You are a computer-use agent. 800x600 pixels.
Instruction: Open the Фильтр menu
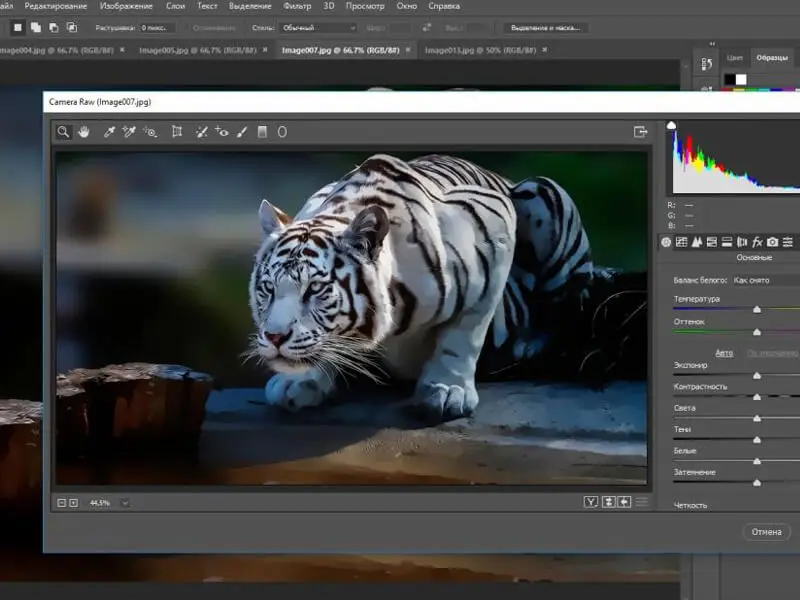click(297, 6)
